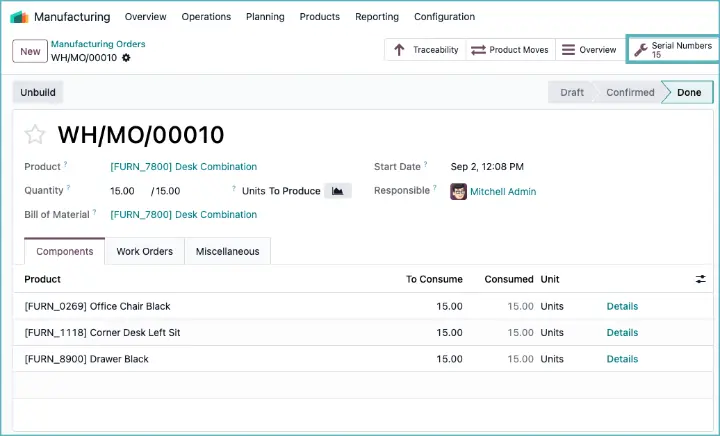The width and height of the screenshot is (720, 436).
Task: Switch to the Work Orders tab
Action: tap(144, 252)
